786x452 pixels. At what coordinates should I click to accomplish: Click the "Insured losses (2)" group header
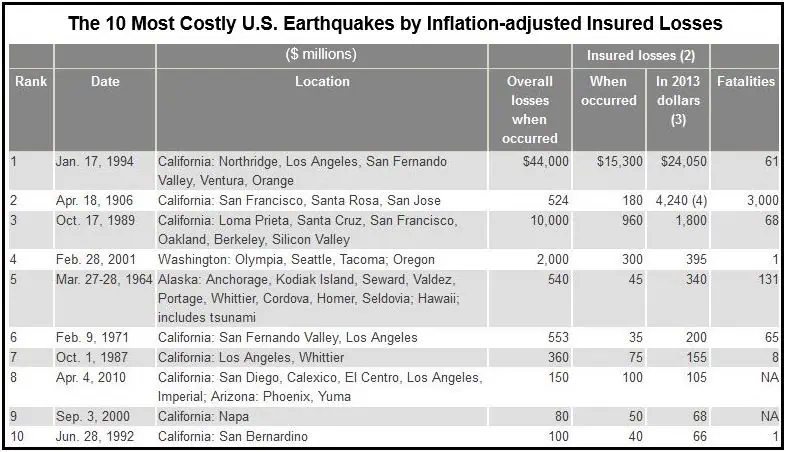pyautogui.click(x=638, y=55)
